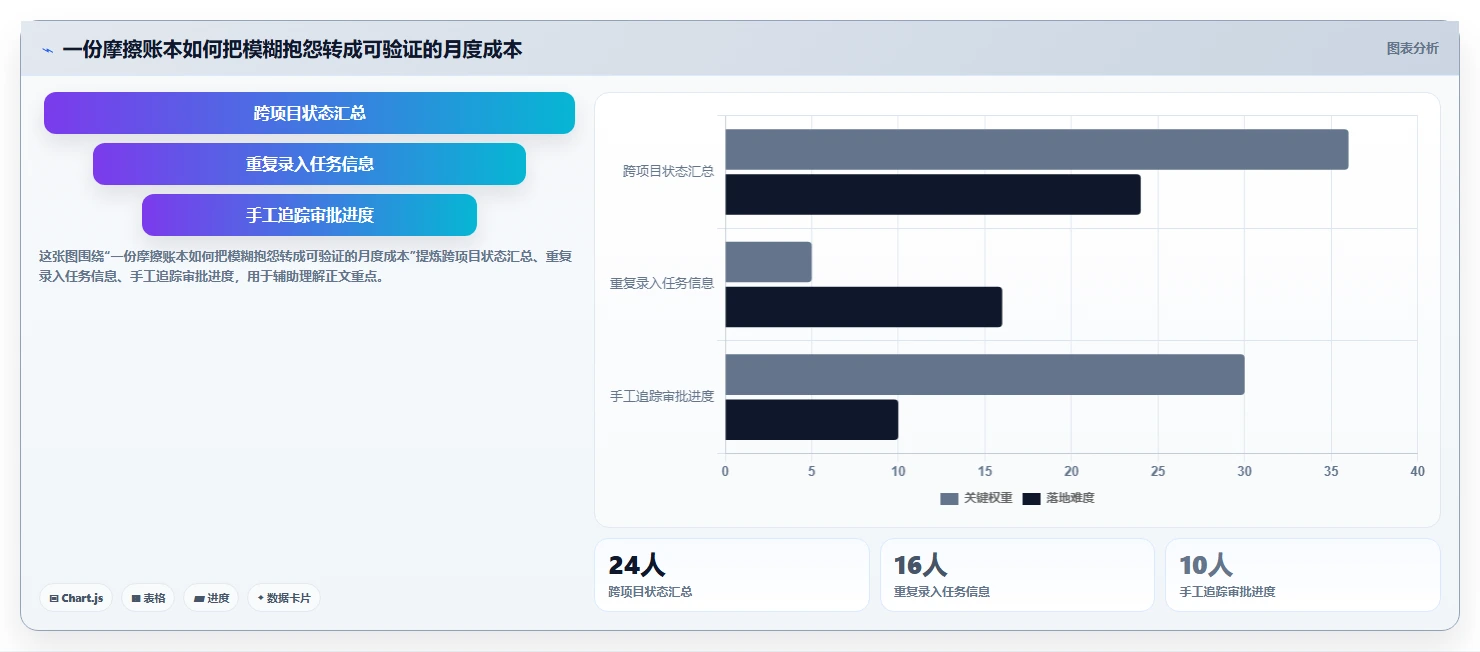Click the chart axis label 手工追踪审批进度
The width and height of the screenshot is (1480, 652).
[662, 396]
